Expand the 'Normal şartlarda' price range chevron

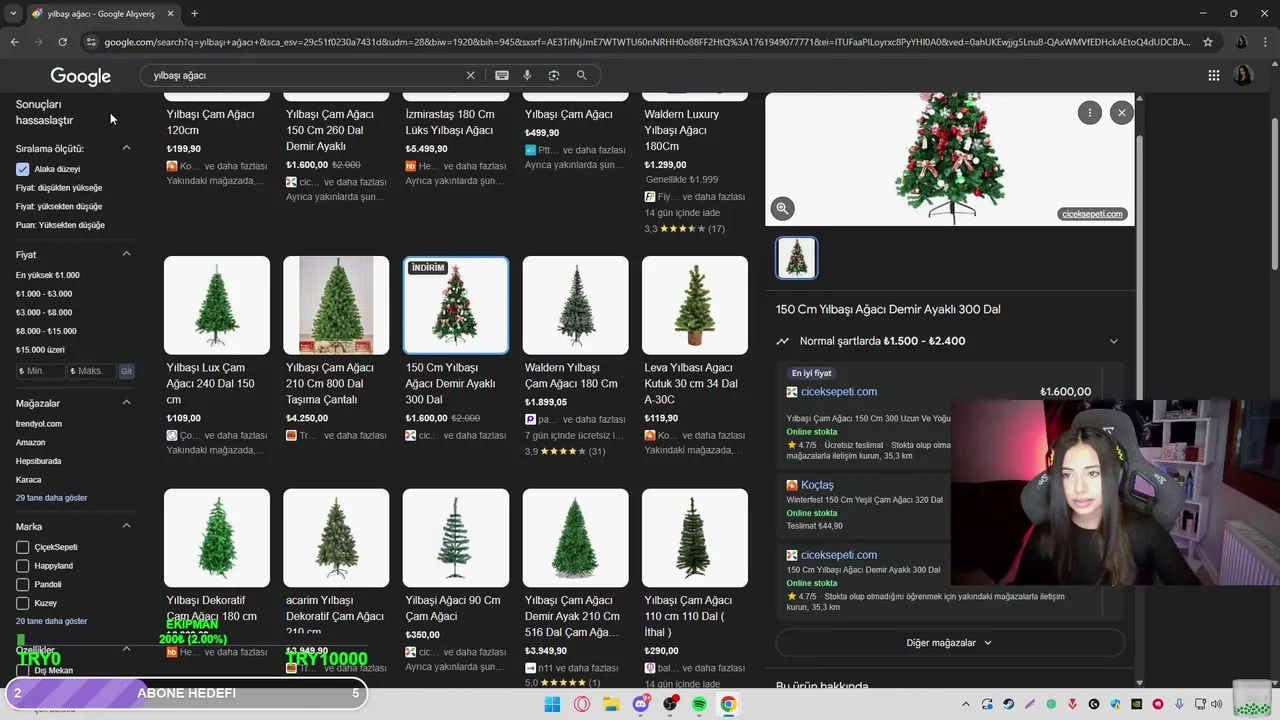tap(1113, 341)
